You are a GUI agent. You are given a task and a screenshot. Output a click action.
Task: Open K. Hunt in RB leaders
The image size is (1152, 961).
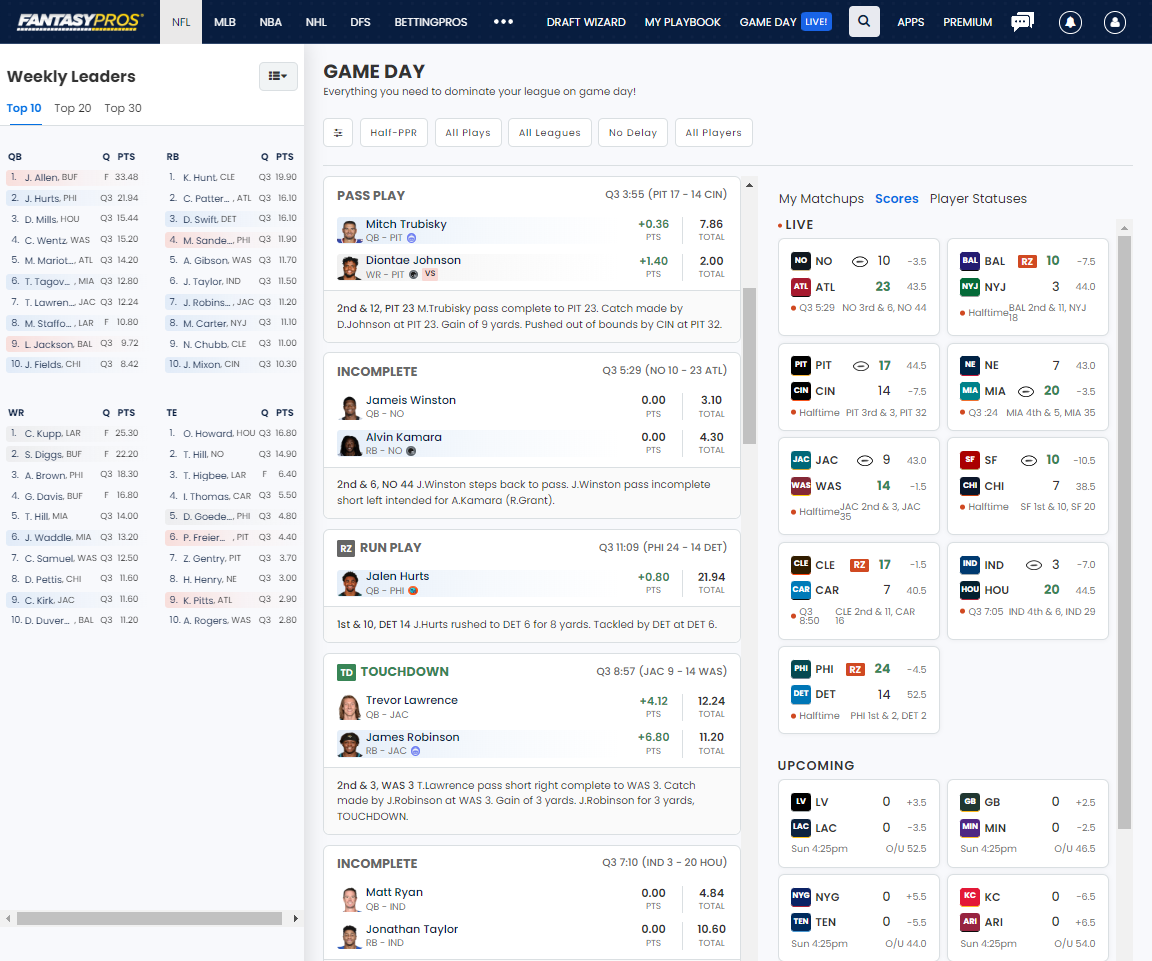(232, 177)
